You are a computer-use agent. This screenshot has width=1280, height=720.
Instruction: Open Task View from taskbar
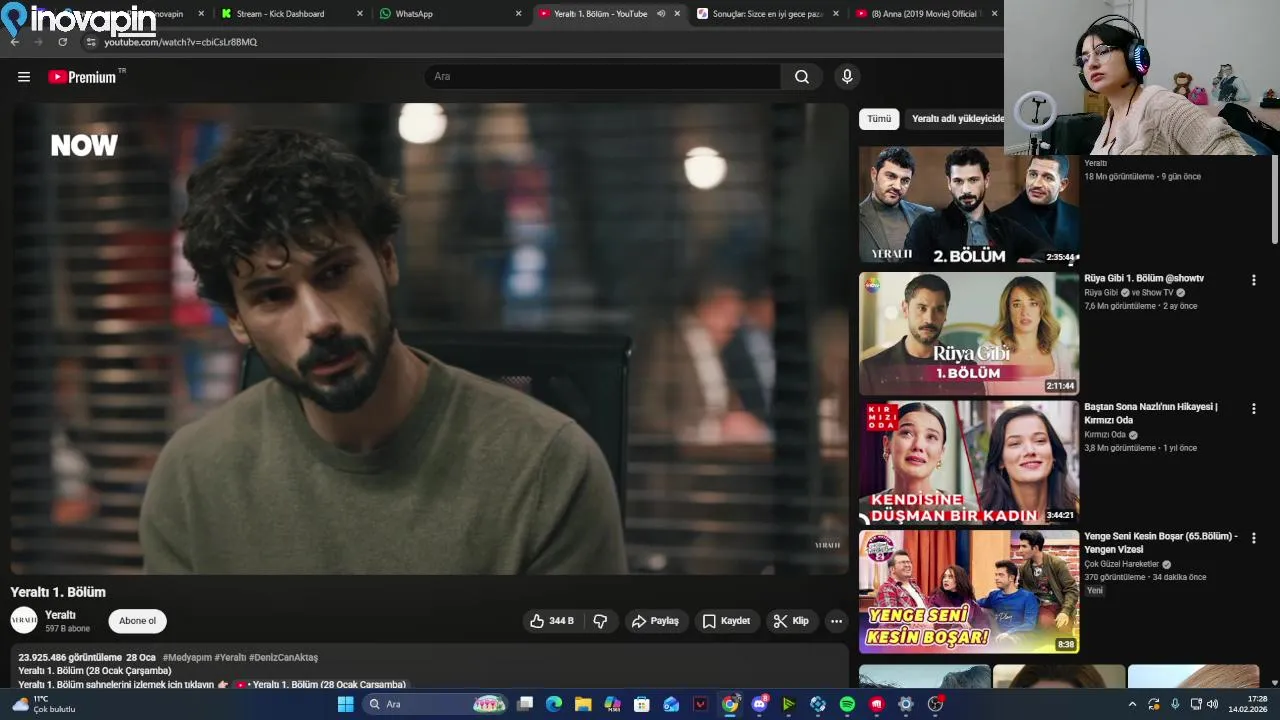(x=525, y=704)
